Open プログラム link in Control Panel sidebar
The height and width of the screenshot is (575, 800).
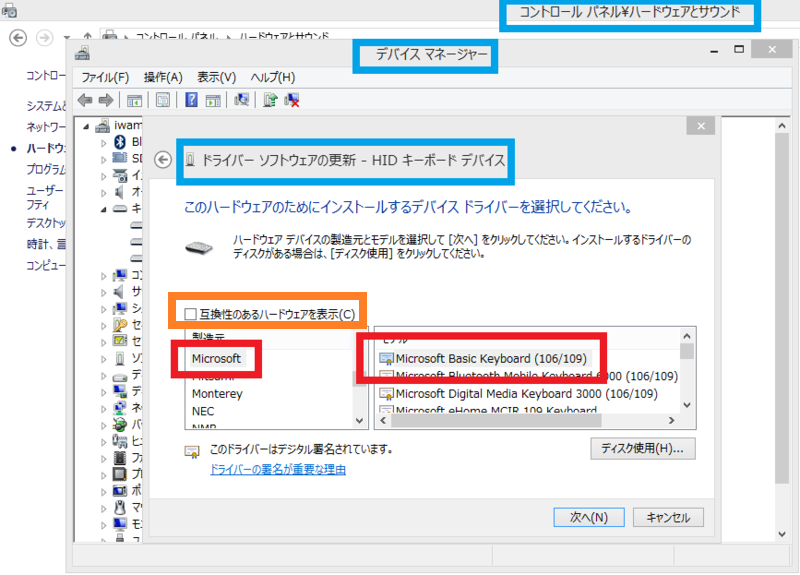tap(46, 169)
